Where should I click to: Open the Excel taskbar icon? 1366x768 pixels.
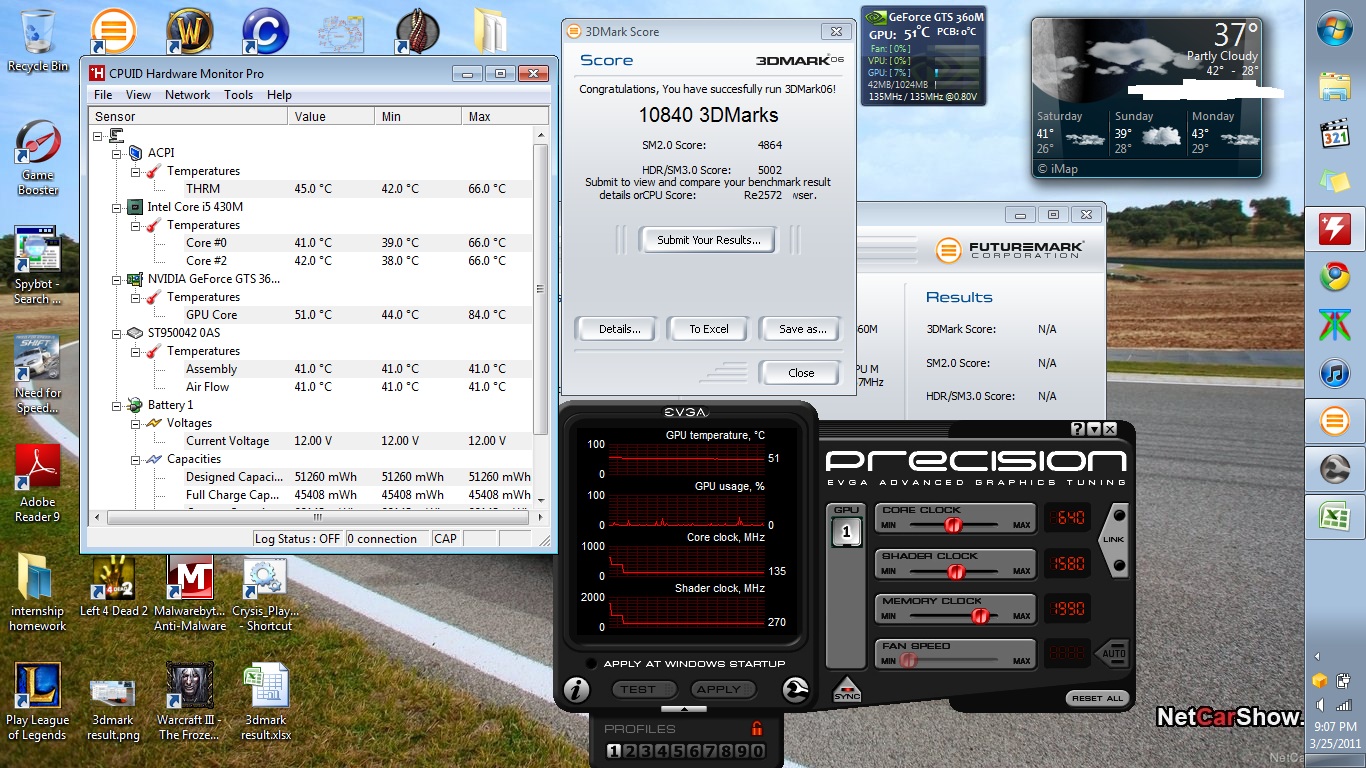[1335, 517]
